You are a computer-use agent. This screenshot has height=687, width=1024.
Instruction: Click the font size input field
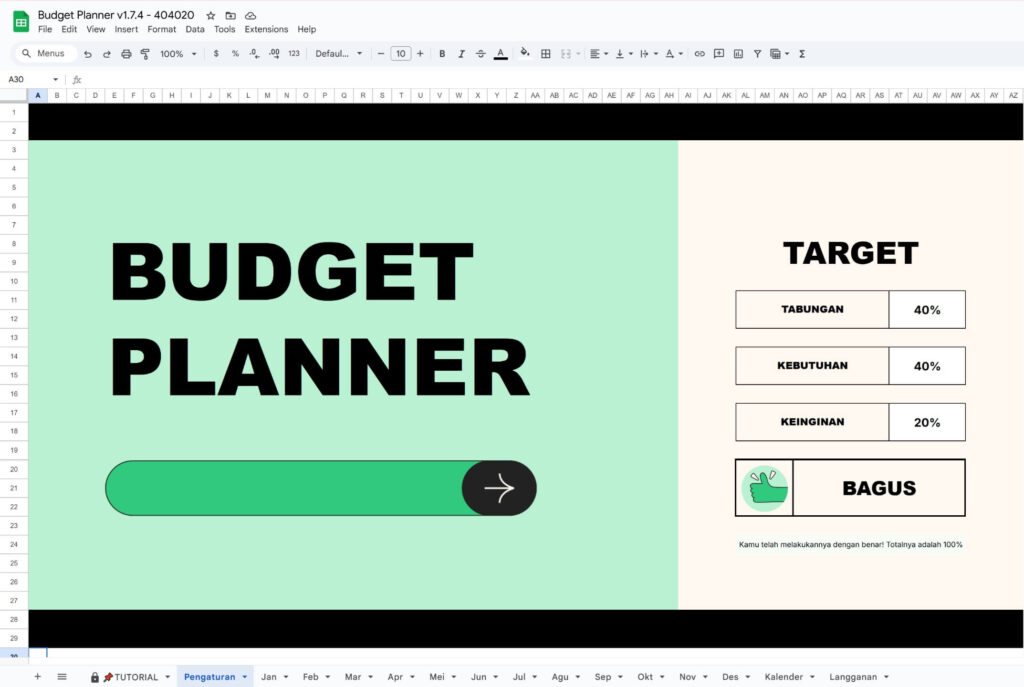pos(400,54)
